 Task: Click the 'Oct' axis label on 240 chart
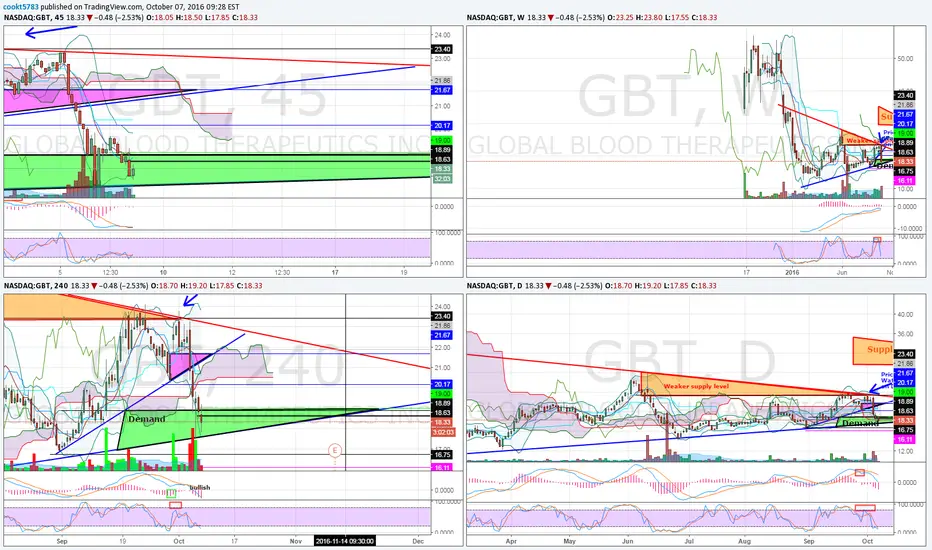point(179,541)
